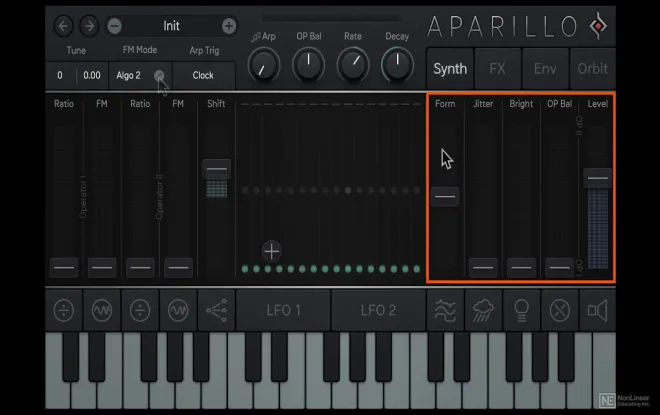Switch to the Orbit tab
Screen dimensions: 660x415
click(593, 69)
